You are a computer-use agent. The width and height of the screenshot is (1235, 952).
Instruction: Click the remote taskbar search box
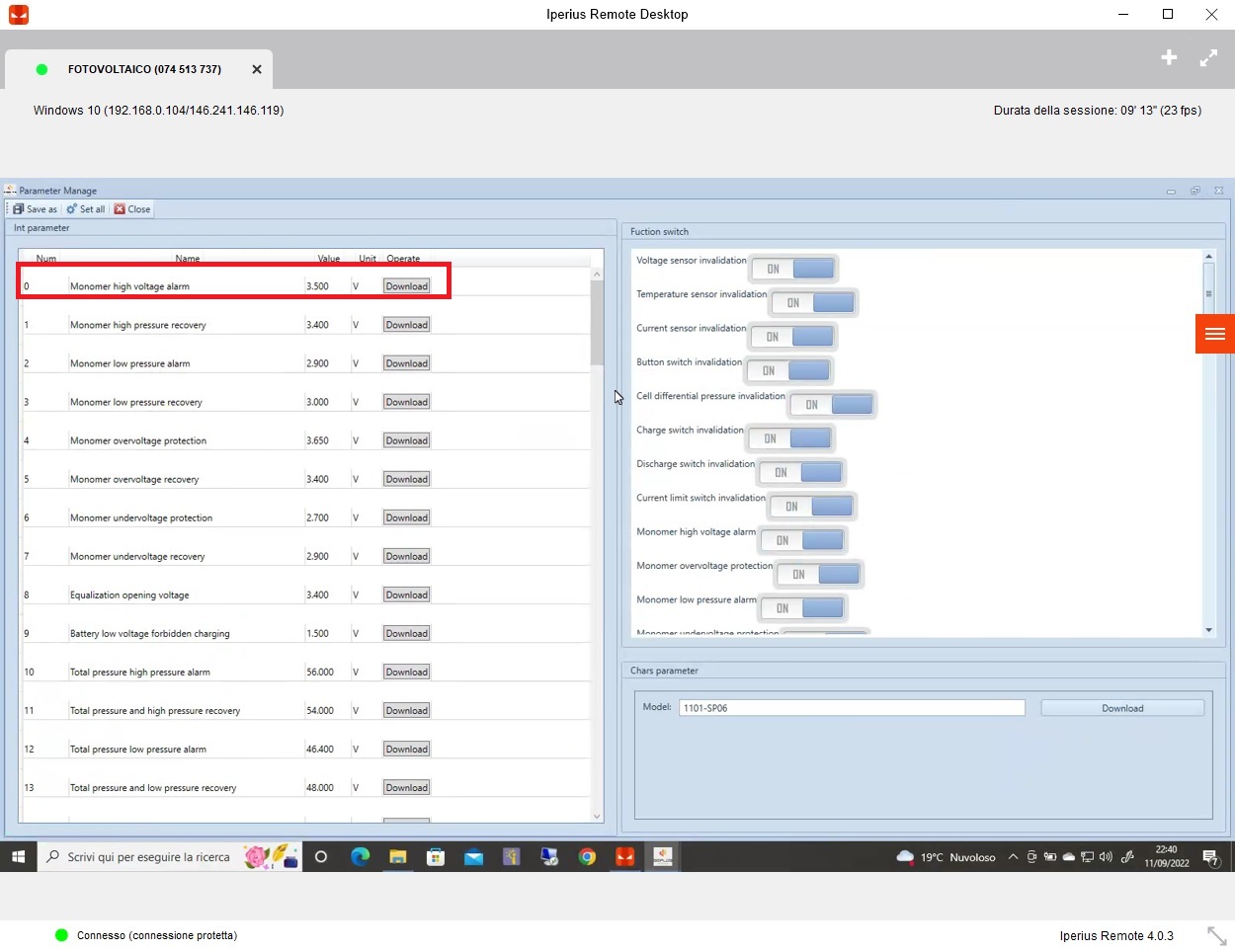point(168,857)
